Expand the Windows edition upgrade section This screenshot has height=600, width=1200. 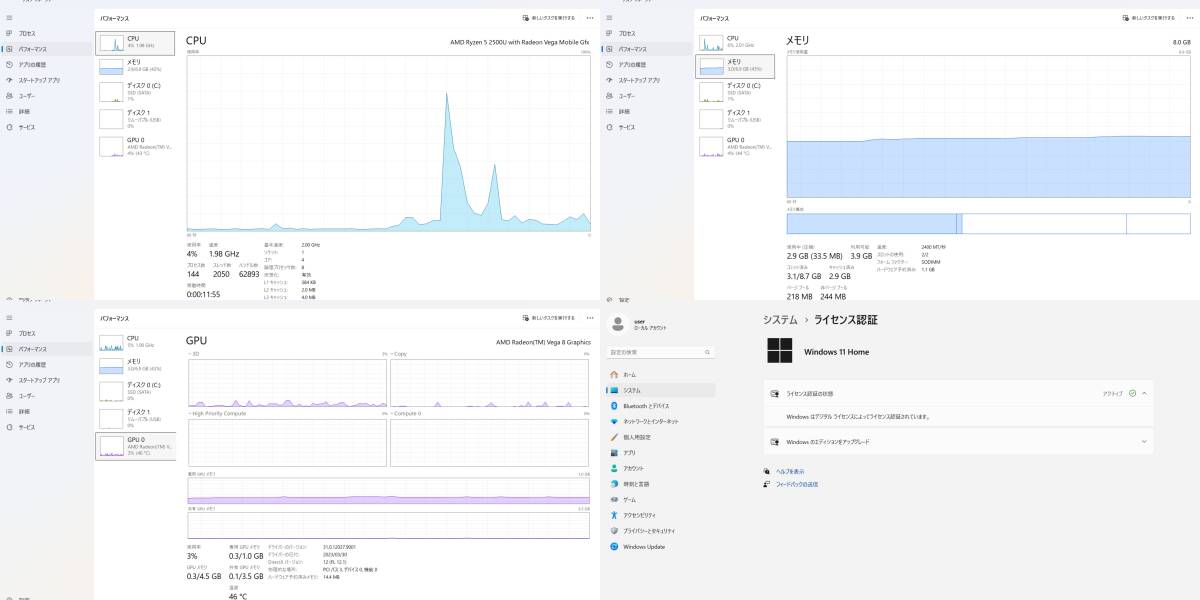[1144, 441]
